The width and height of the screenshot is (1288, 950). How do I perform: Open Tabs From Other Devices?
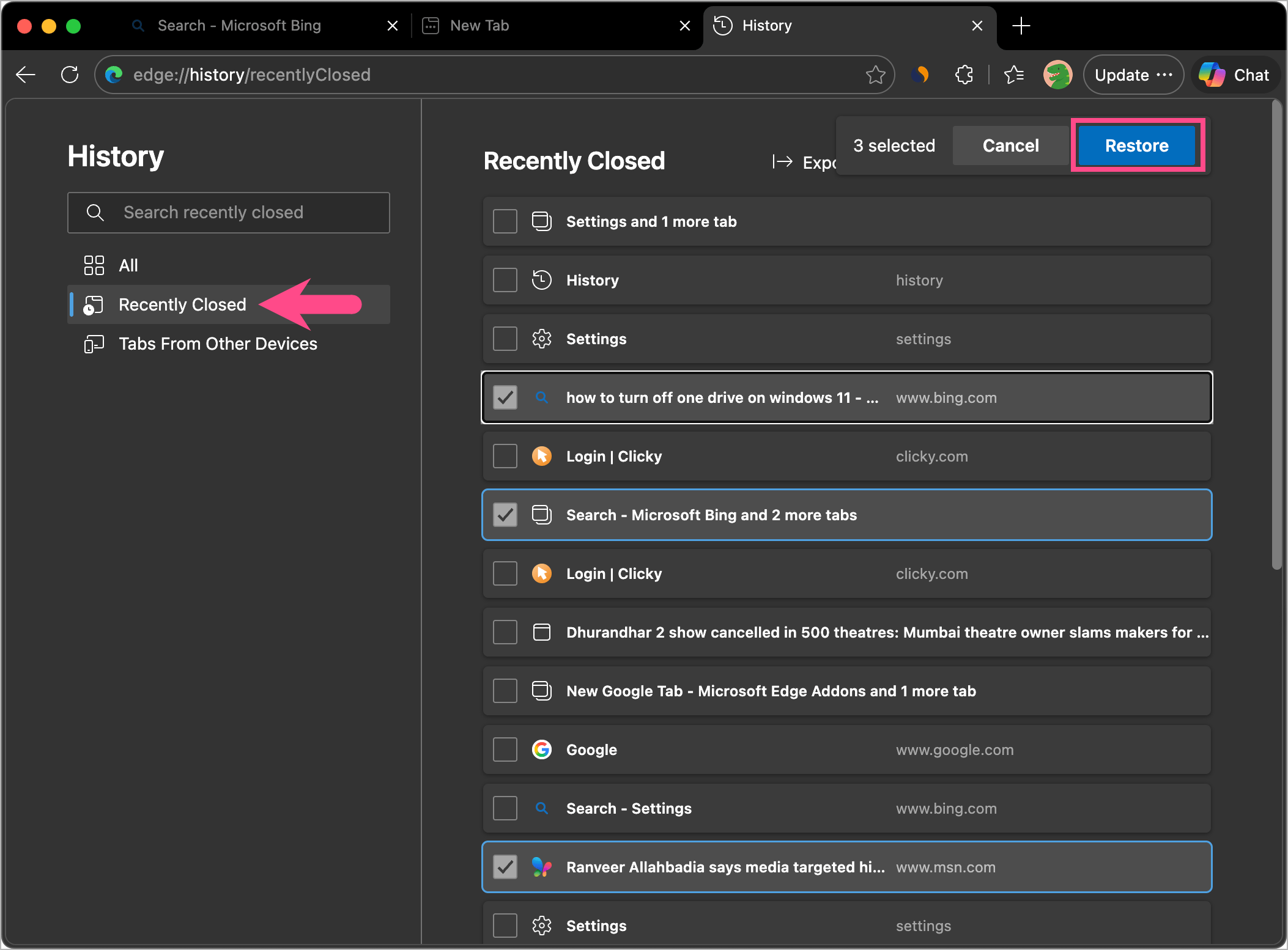pos(229,344)
